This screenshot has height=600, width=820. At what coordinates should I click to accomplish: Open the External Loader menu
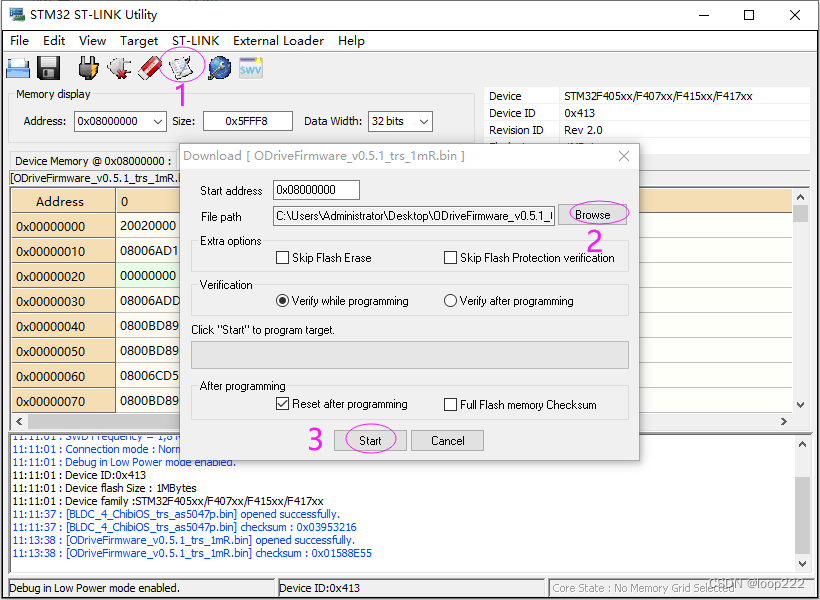(x=279, y=41)
